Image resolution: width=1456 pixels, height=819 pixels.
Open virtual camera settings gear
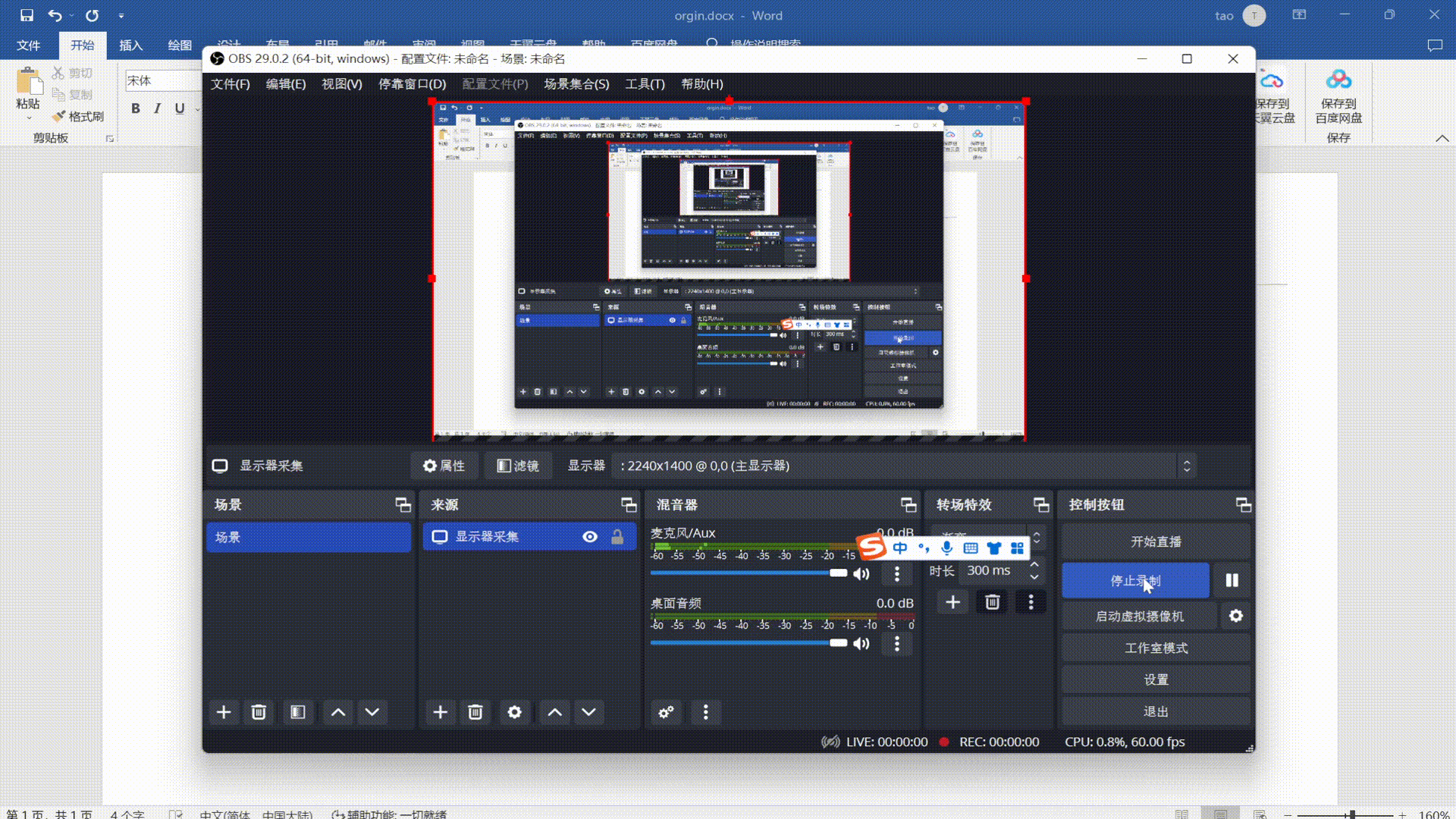1236,616
